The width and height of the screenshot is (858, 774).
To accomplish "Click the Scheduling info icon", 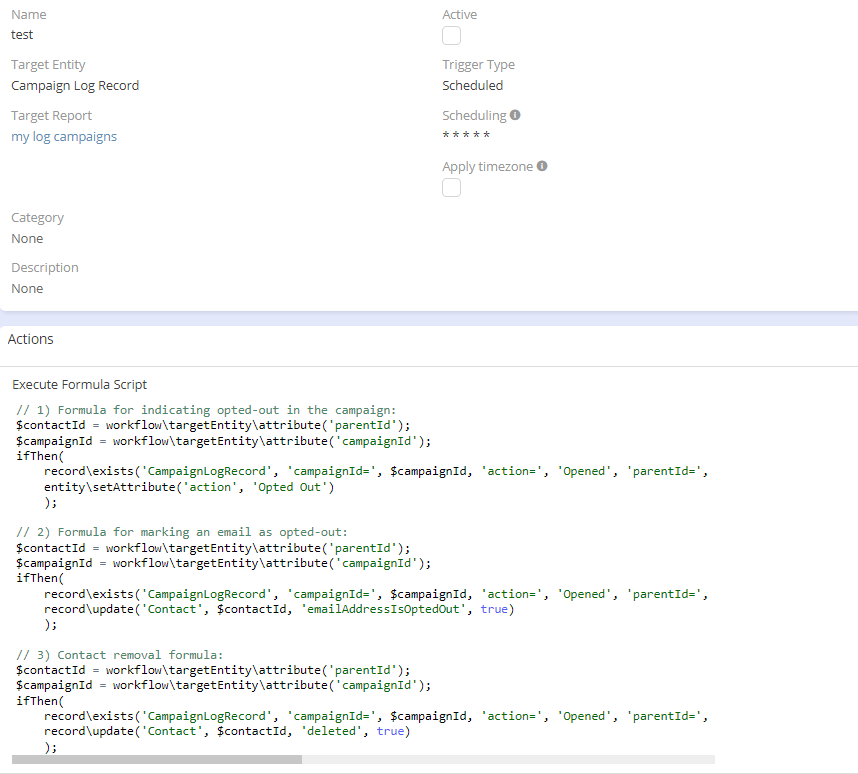I will [515, 115].
